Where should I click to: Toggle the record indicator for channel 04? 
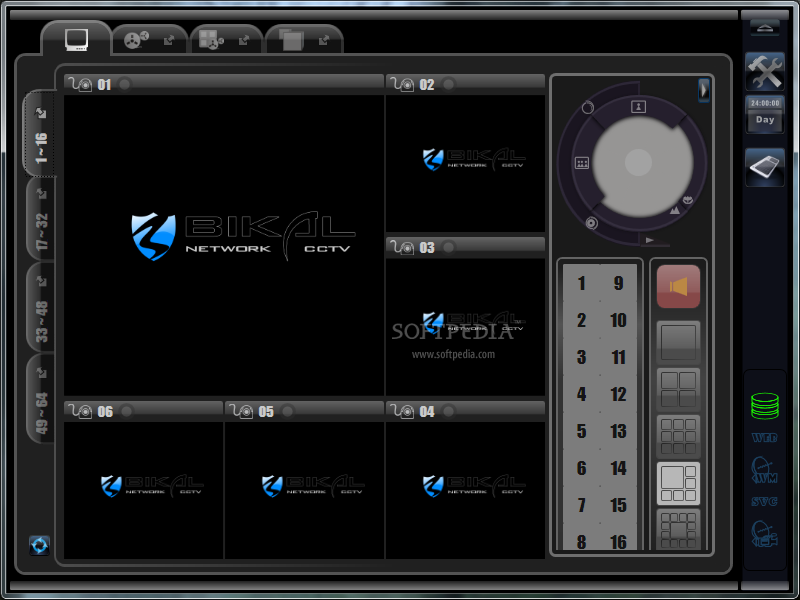pos(448,411)
